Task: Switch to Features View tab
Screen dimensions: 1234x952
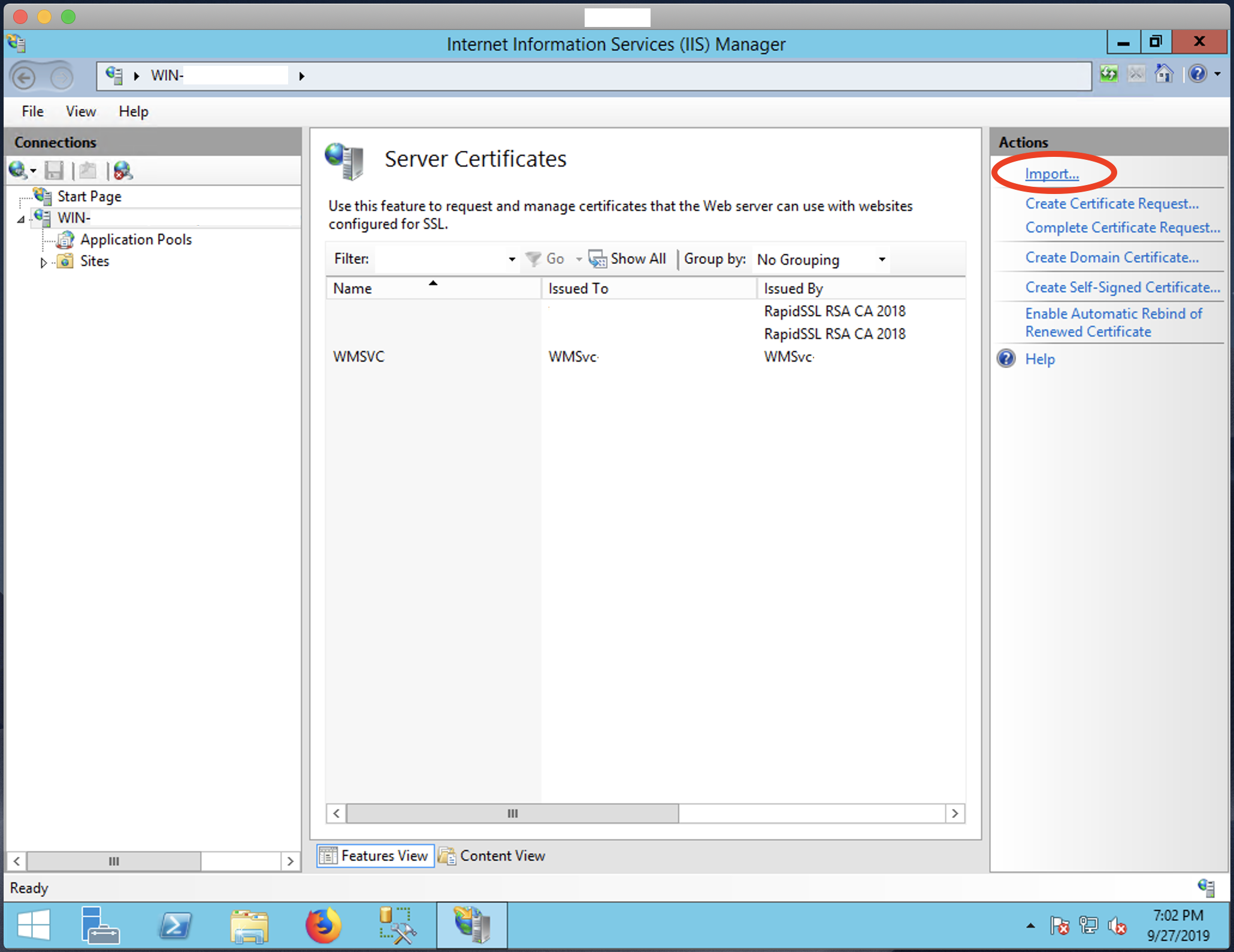Action: [376, 856]
